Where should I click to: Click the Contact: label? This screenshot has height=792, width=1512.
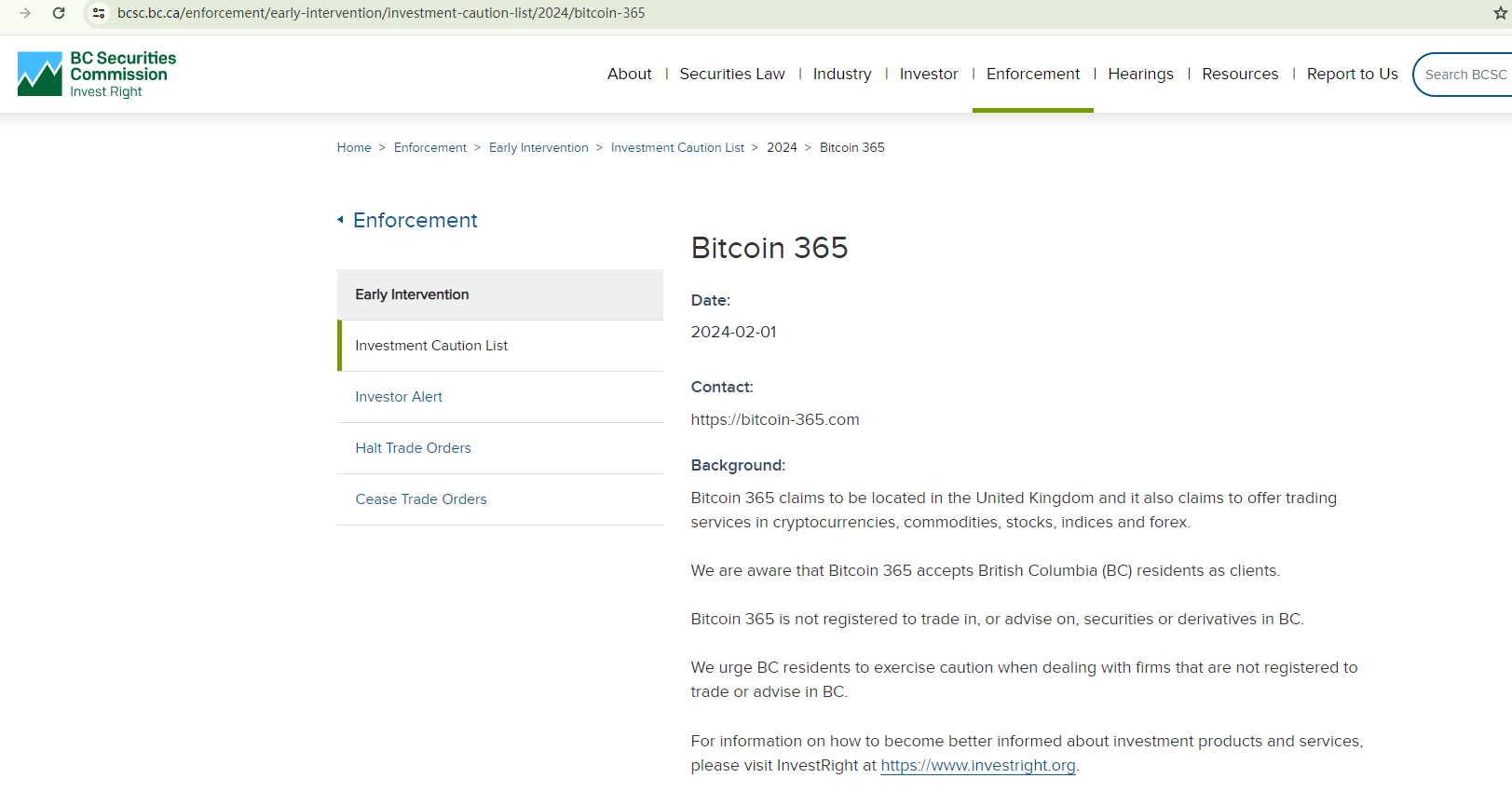(x=722, y=387)
